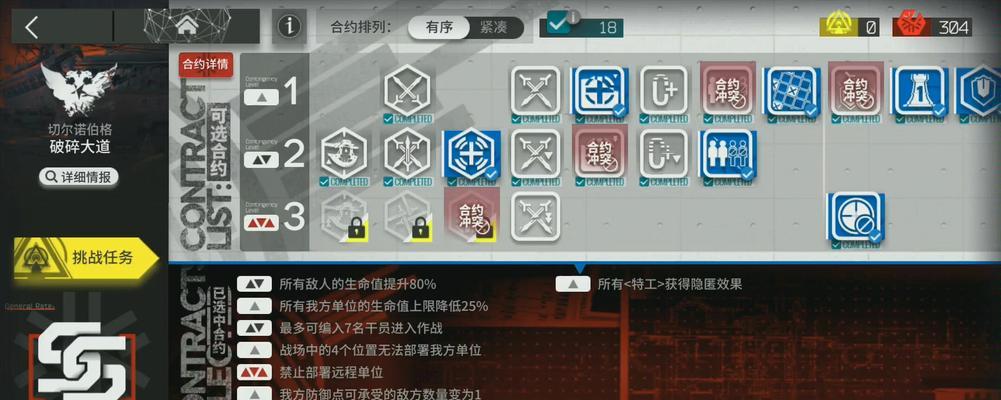1001x400 pixels.
Task: Open 详细情报 detailed intel
Action: click(79, 177)
